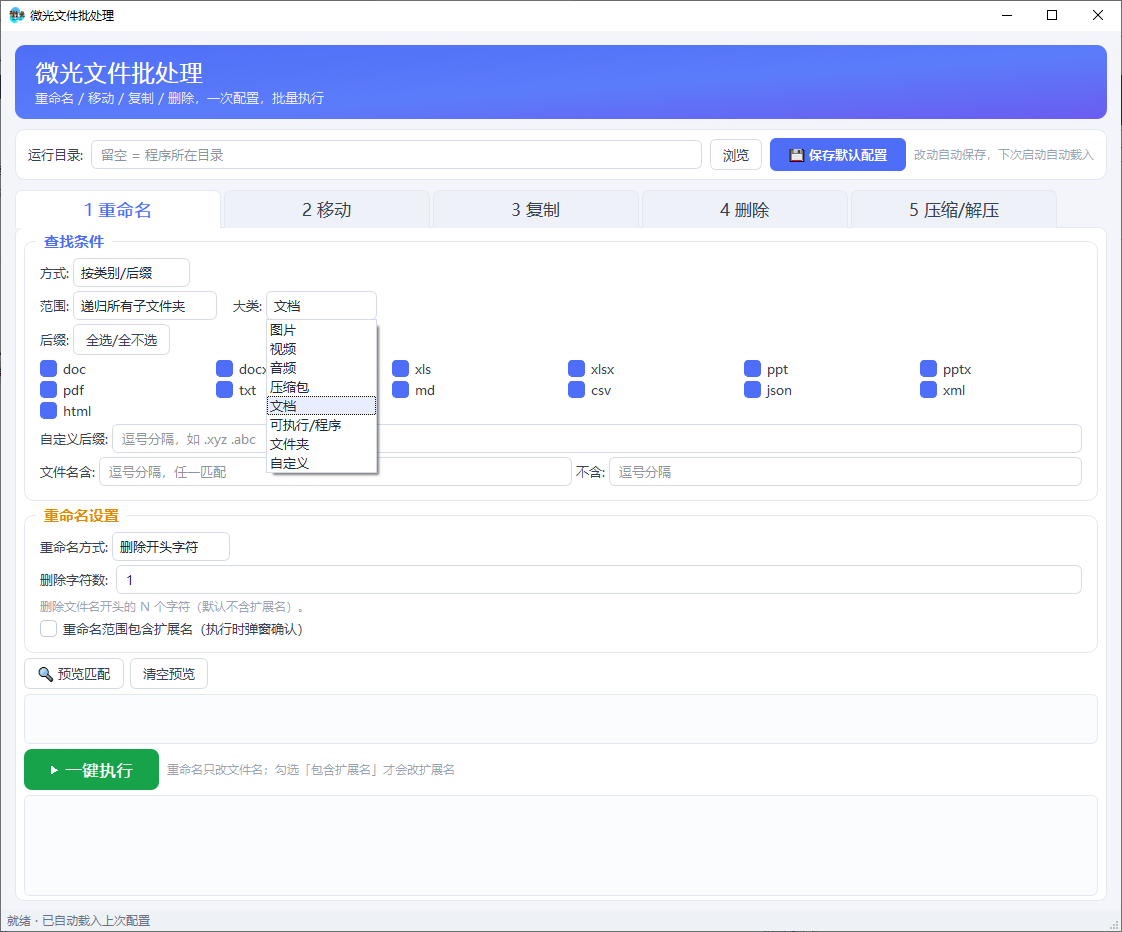Switch to the 5 压缩/解压 tab
Viewport: 1122px width, 932px height.
coord(954,210)
